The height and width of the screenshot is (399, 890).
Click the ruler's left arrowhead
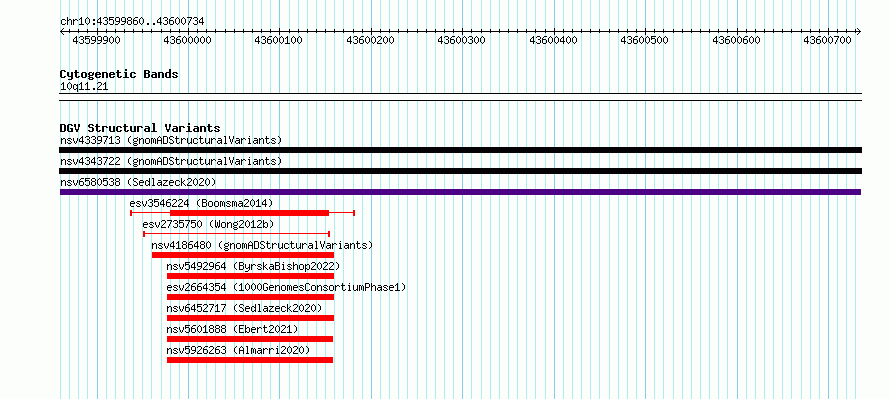pyautogui.click(x=62, y=31)
